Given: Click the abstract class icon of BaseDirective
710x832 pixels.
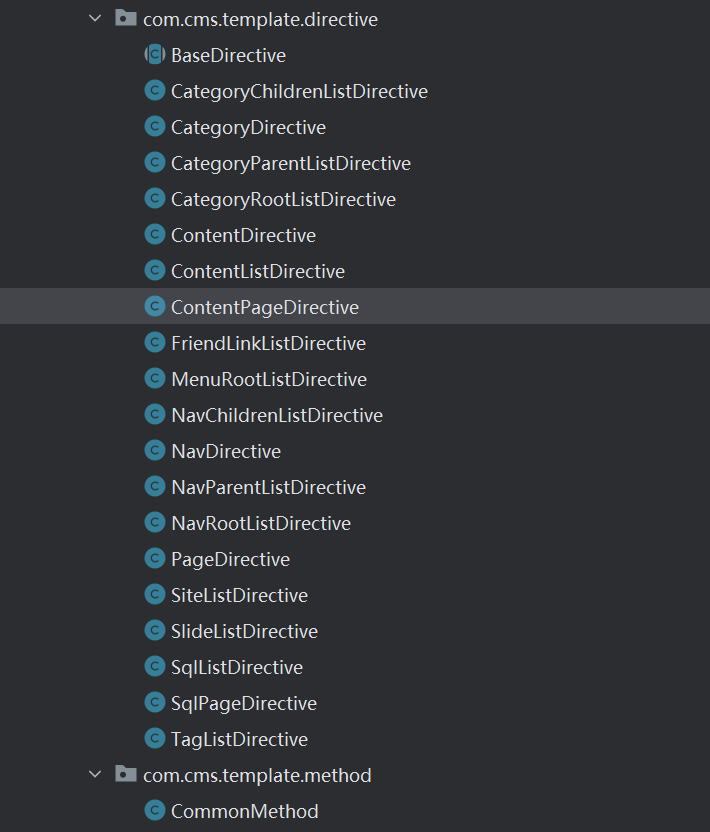Looking at the screenshot, I should pyautogui.click(x=155, y=54).
